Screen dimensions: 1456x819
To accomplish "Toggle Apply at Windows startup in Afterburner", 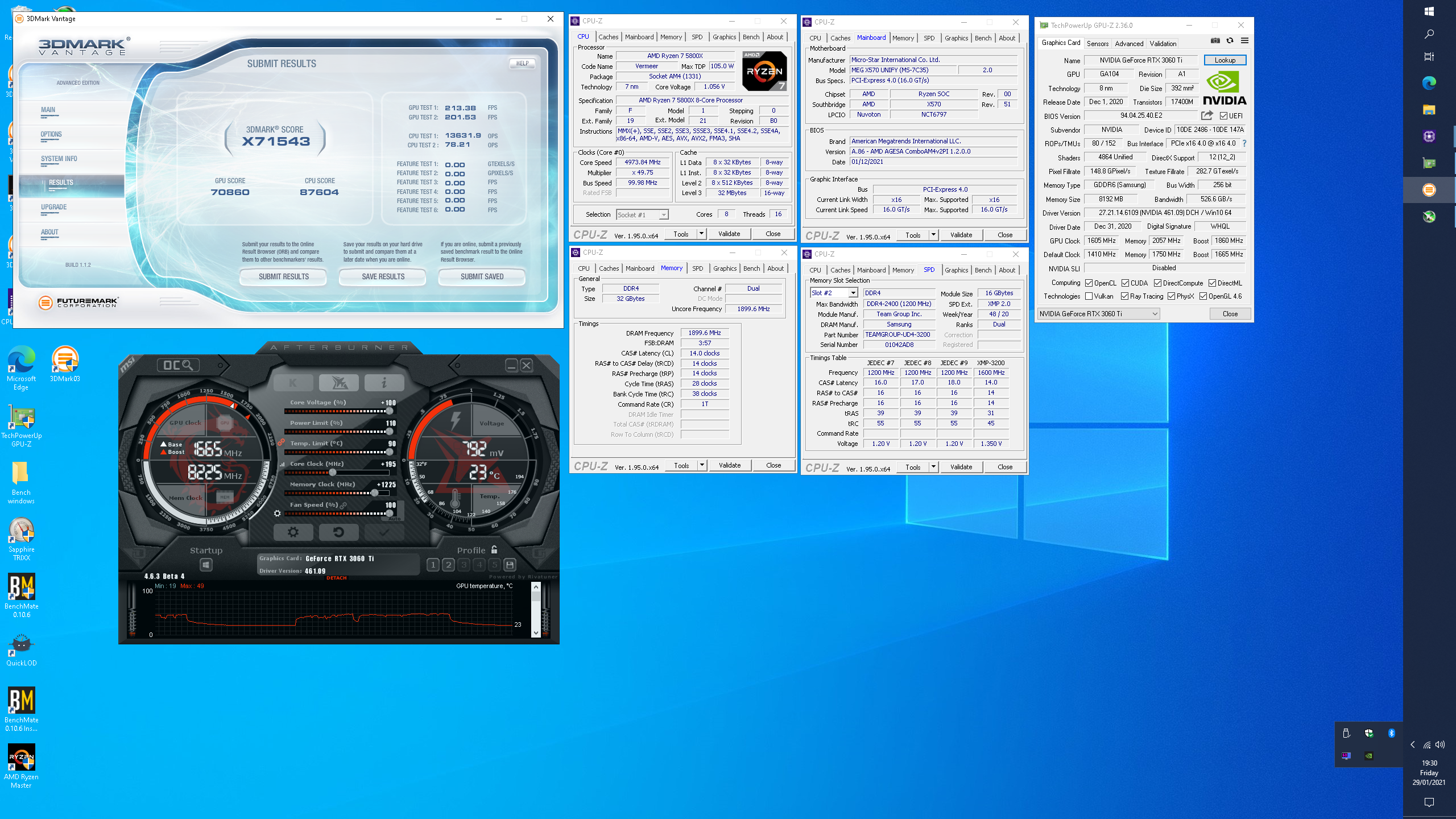I will point(206,565).
